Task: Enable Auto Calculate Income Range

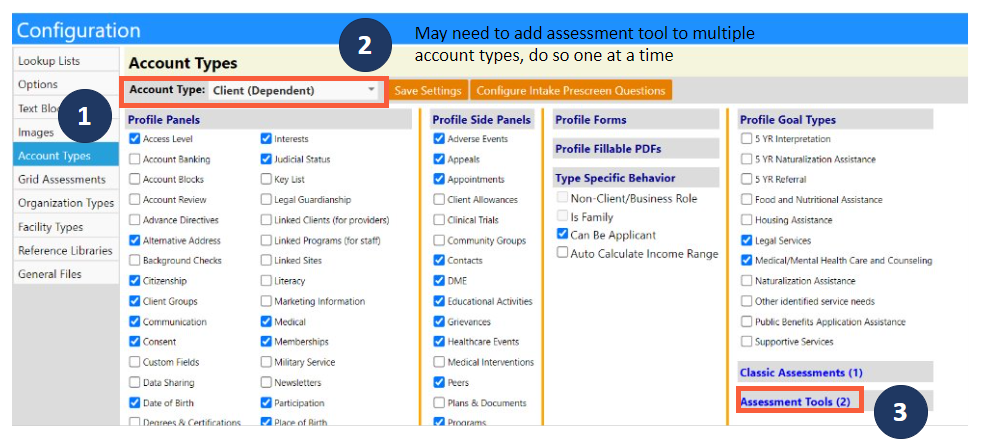Action: [562, 253]
